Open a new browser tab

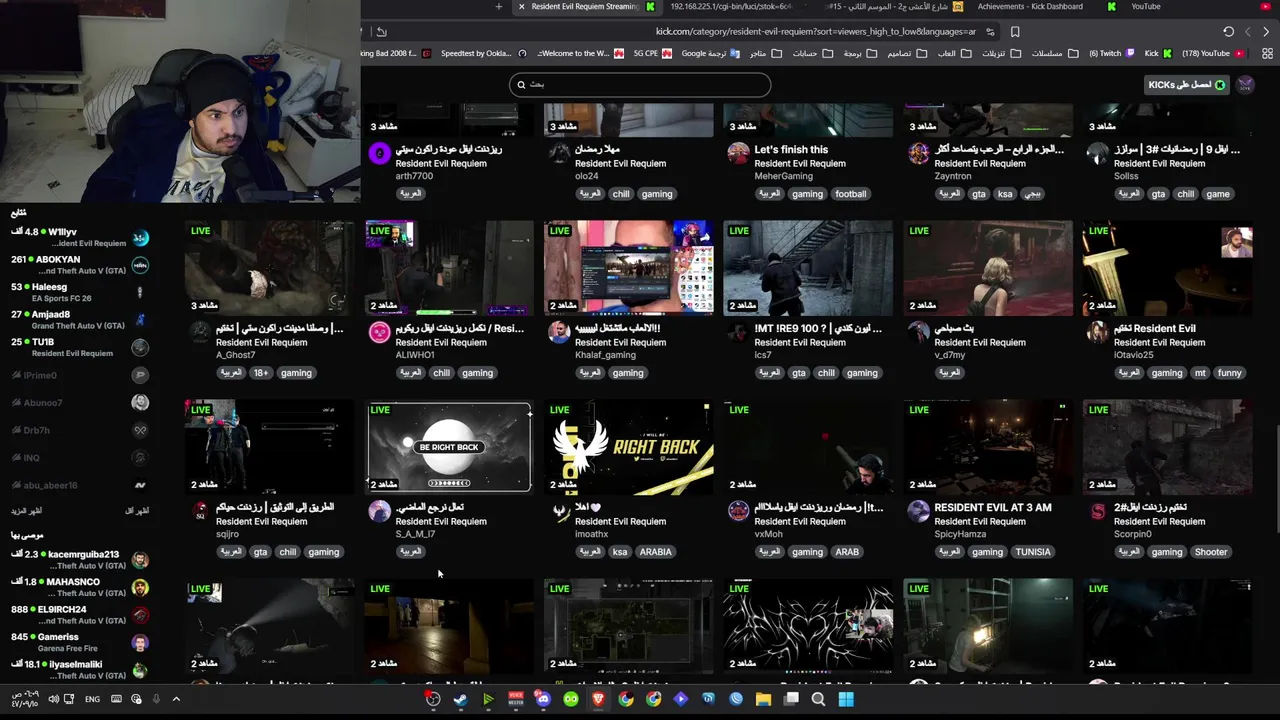pos(499,7)
